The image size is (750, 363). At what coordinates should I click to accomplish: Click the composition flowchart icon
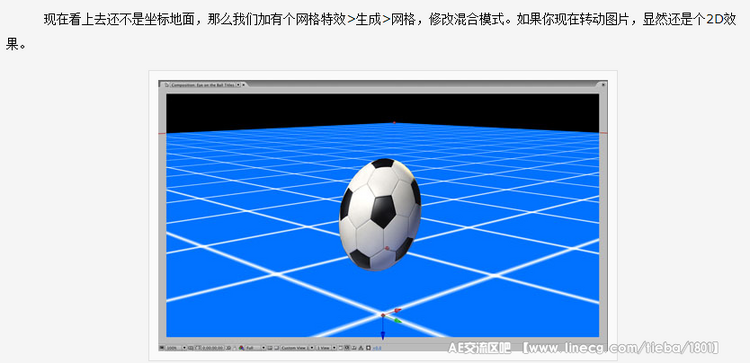point(361,348)
